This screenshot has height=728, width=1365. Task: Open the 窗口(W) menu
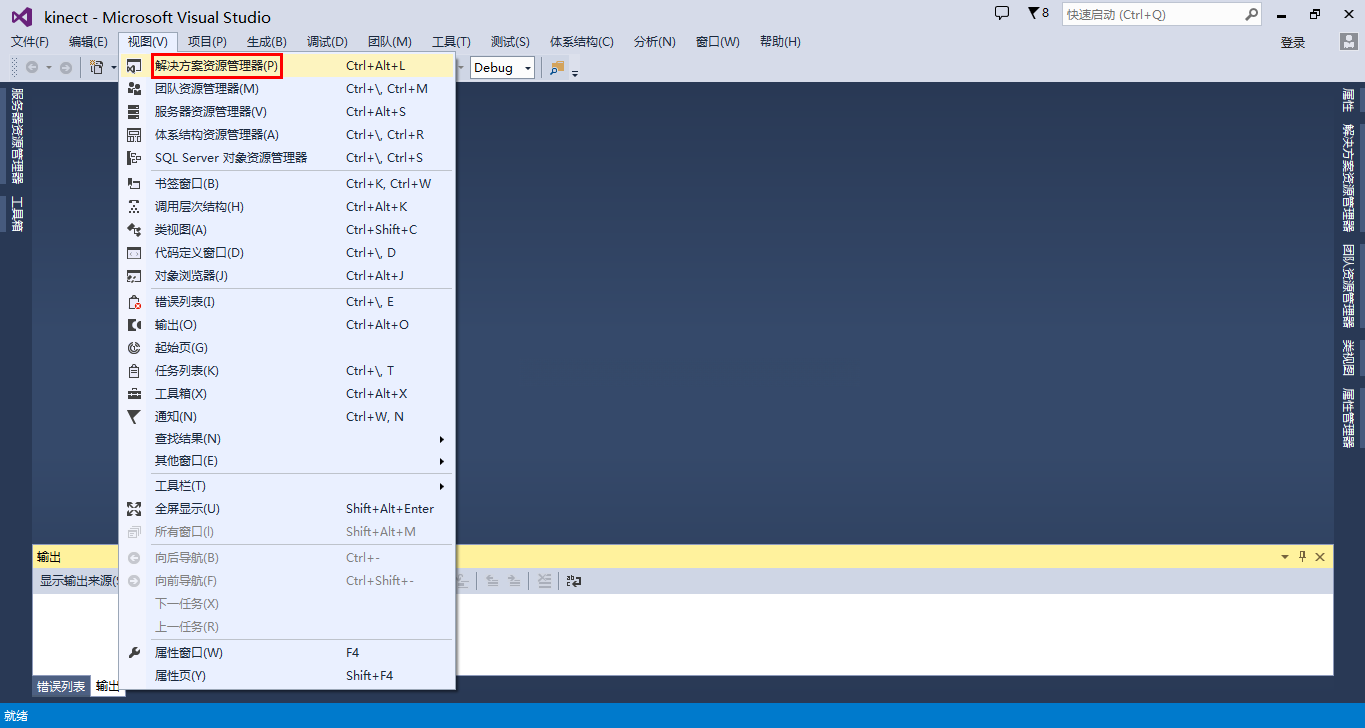(718, 42)
